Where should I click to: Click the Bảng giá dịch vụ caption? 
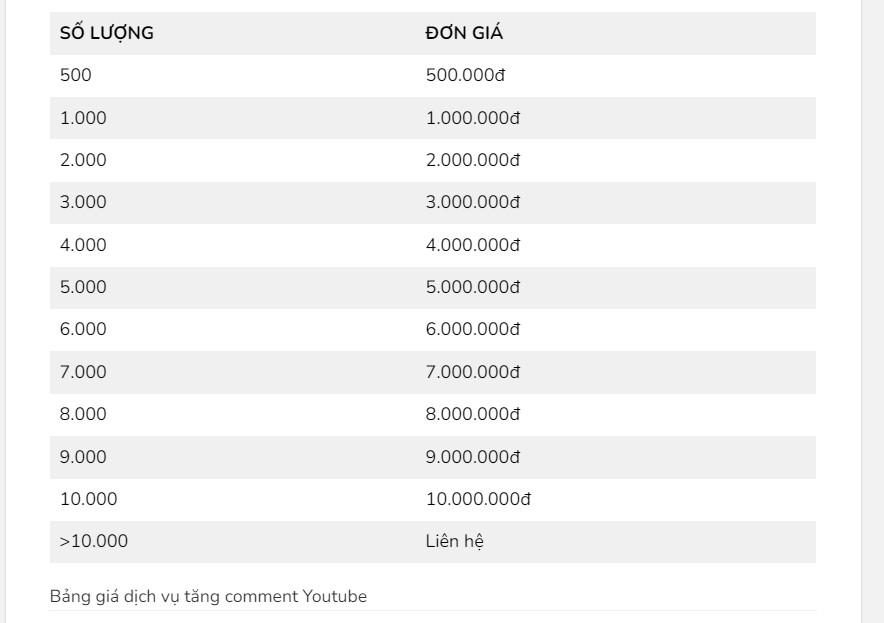pyautogui.click(x=208, y=597)
